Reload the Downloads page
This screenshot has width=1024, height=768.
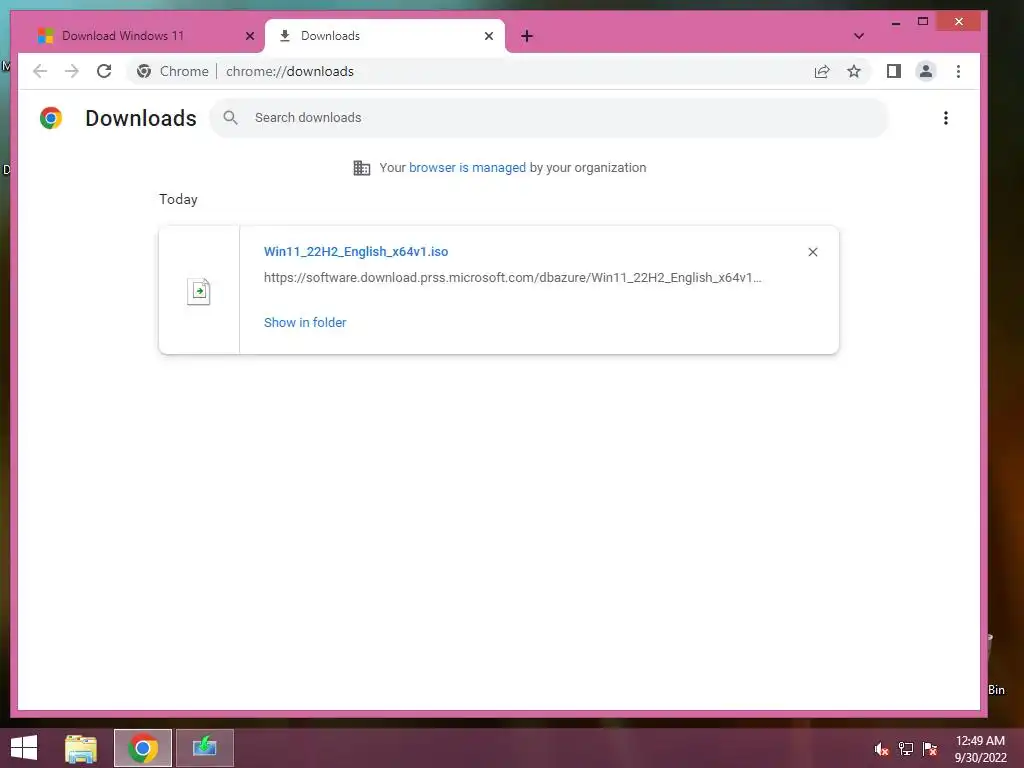104,71
